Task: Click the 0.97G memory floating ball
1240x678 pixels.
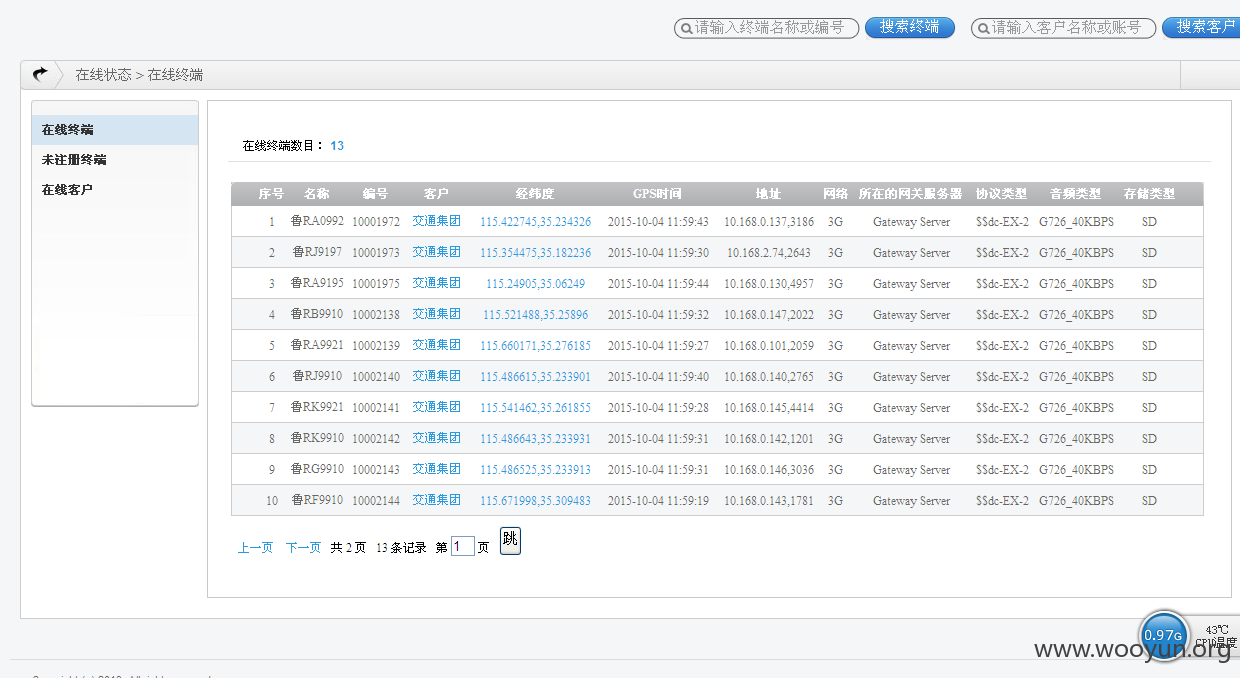Action: pyautogui.click(x=1163, y=635)
